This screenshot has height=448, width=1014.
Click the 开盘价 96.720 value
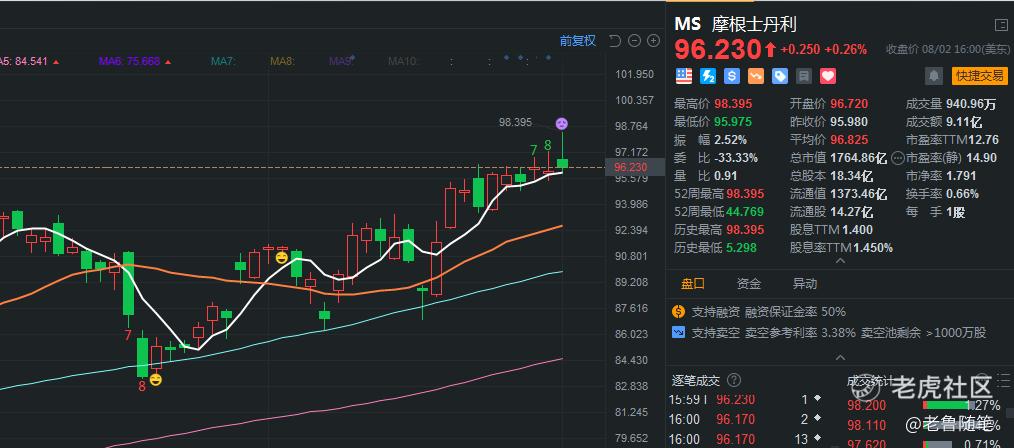(849, 103)
